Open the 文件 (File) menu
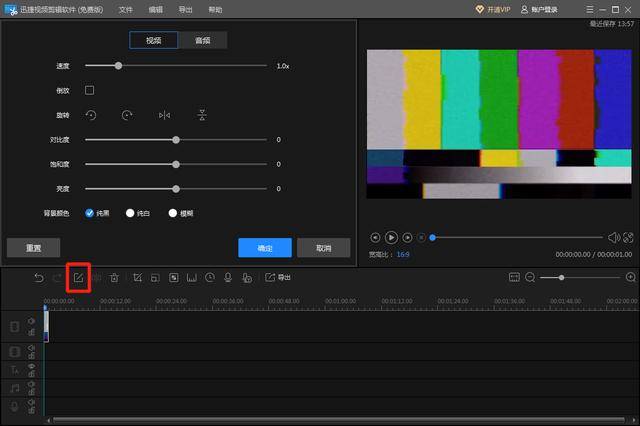This screenshot has width=640, height=426. point(126,9)
